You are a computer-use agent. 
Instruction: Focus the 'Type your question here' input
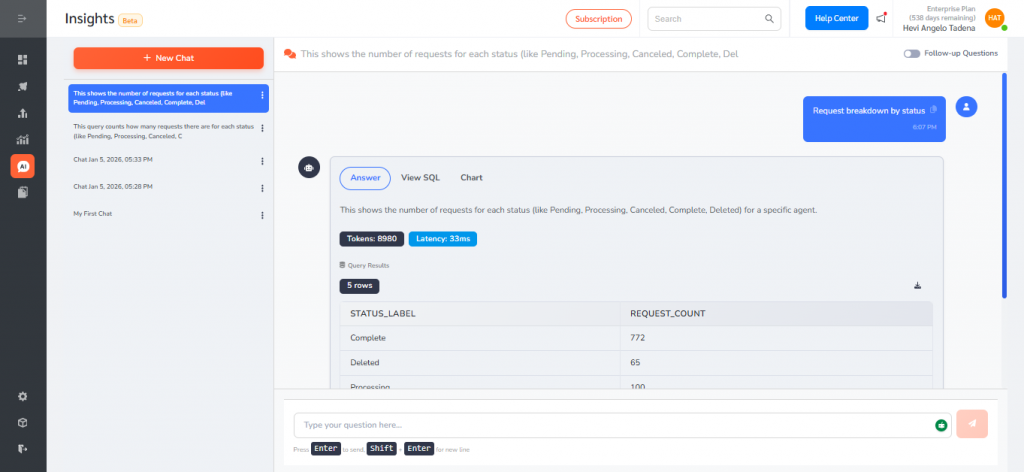click(x=610, y=425)
